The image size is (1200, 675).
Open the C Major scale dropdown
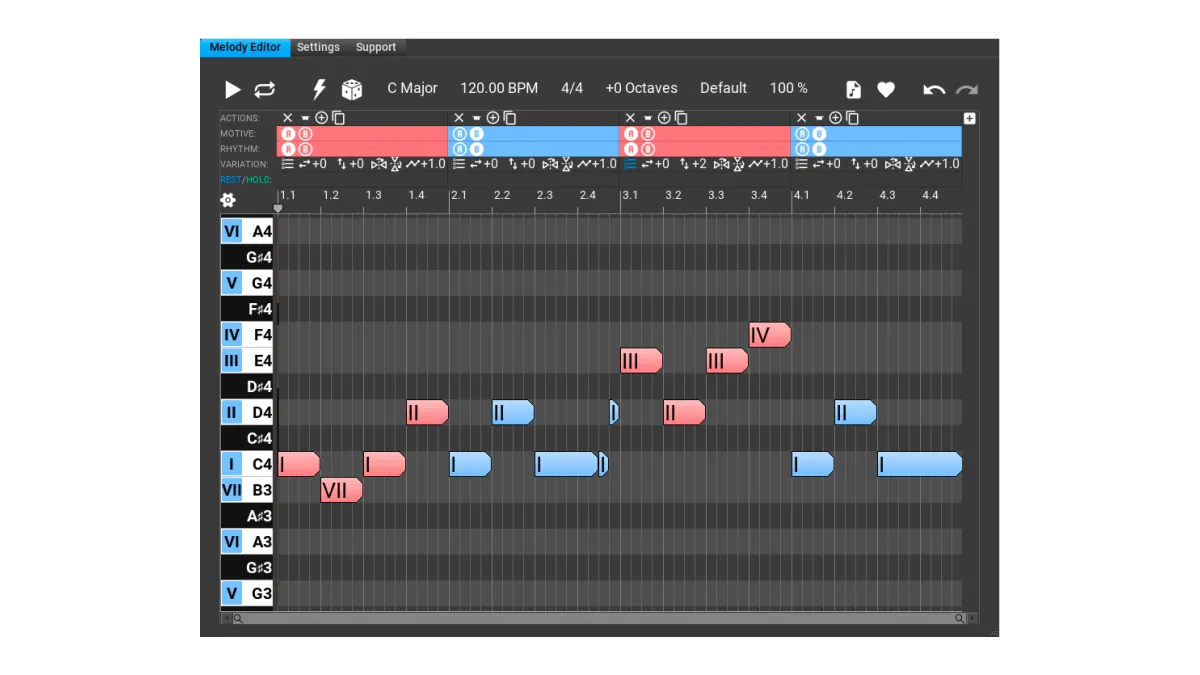click(x=413, y=88)
